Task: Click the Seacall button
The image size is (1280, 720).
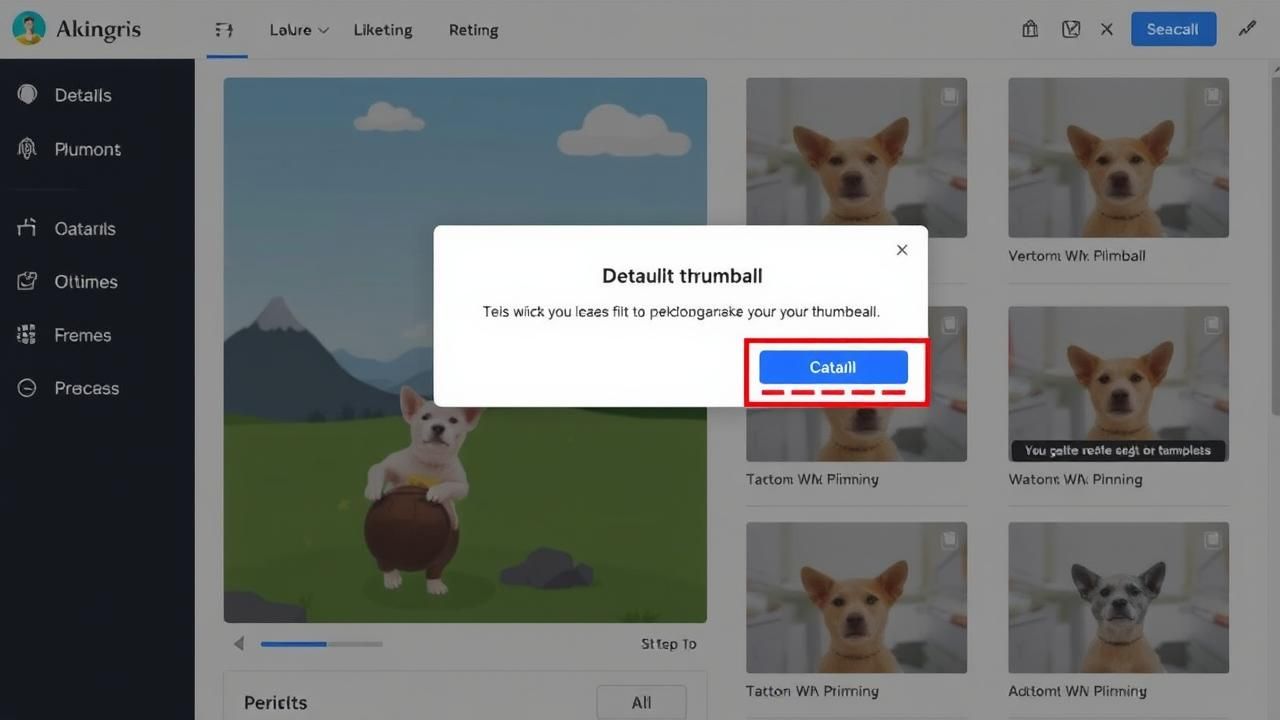Action: (x=1172, y=29)
